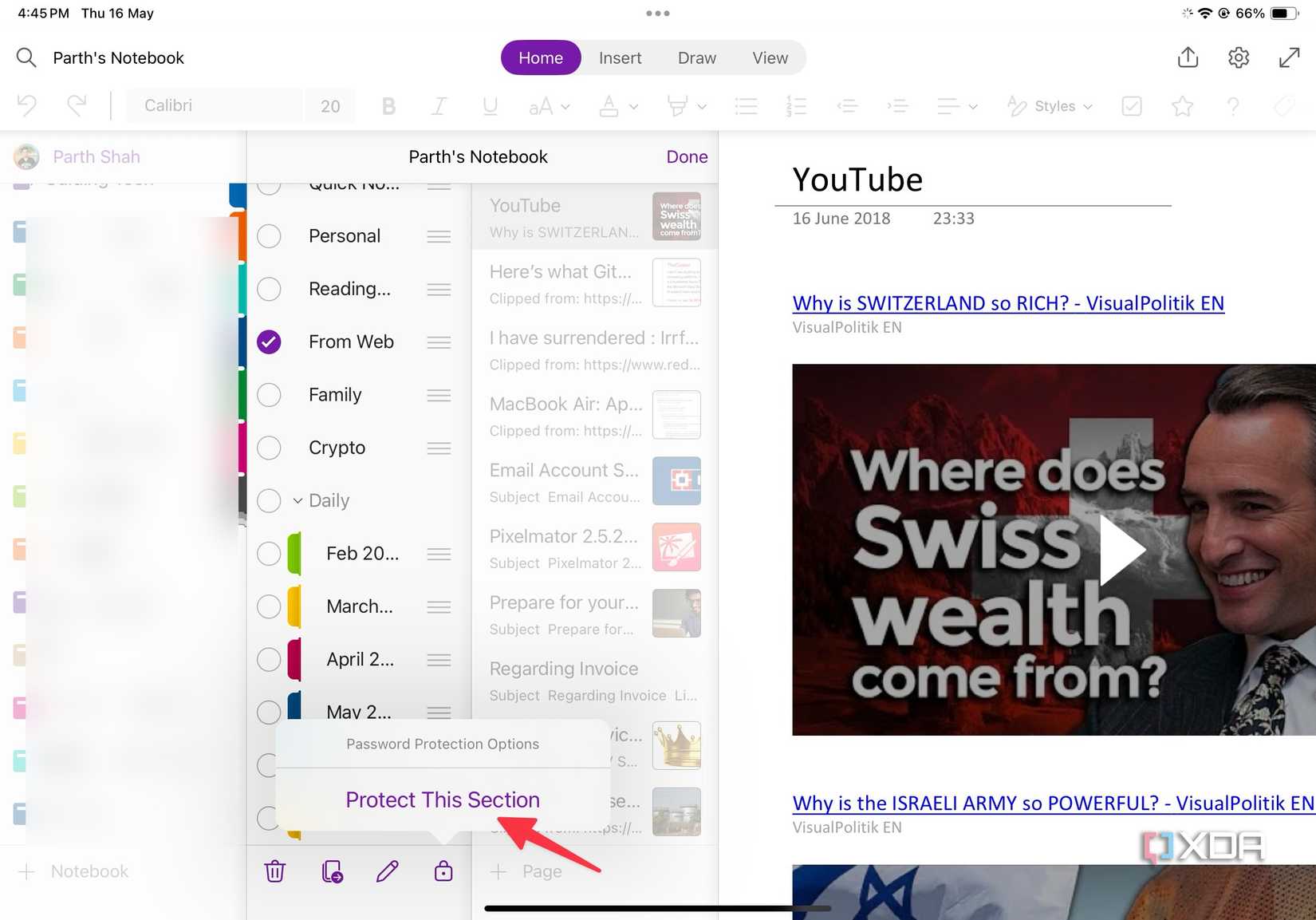Insert a numbered list
1316x920 pixels.
coord(796,106)
